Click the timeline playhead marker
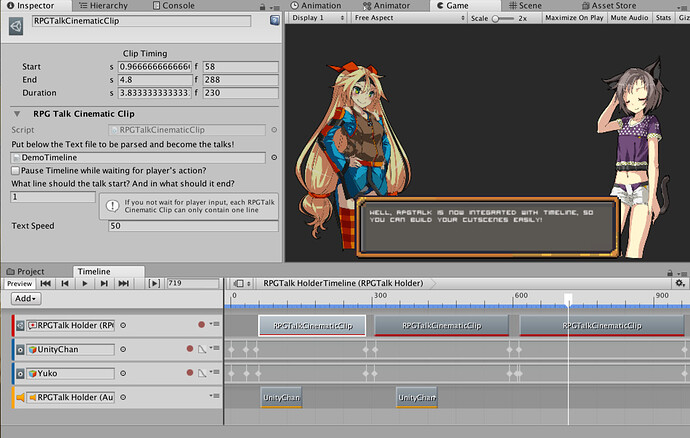This screenshot has height=438, width=690. (568, 298)
